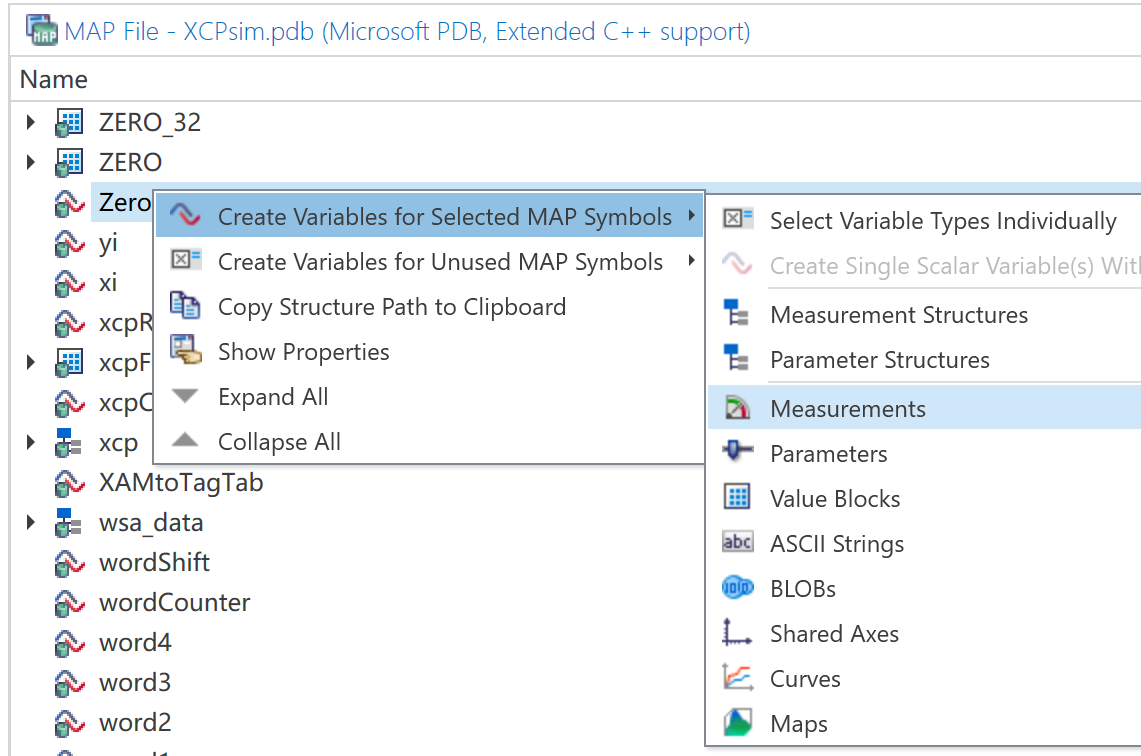Open Create Variables for Unused MAP Symbols submenu
The width and height of the screenshot is (1141, 756).
[440, 262]
